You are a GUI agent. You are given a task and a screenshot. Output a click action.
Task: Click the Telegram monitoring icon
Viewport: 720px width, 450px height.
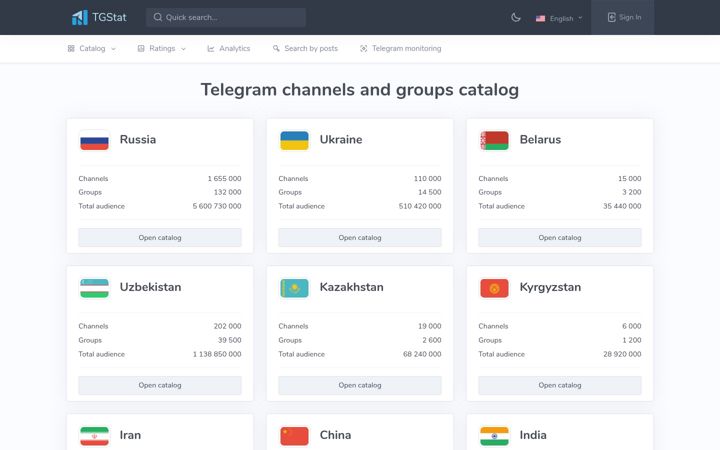(363, 48)
